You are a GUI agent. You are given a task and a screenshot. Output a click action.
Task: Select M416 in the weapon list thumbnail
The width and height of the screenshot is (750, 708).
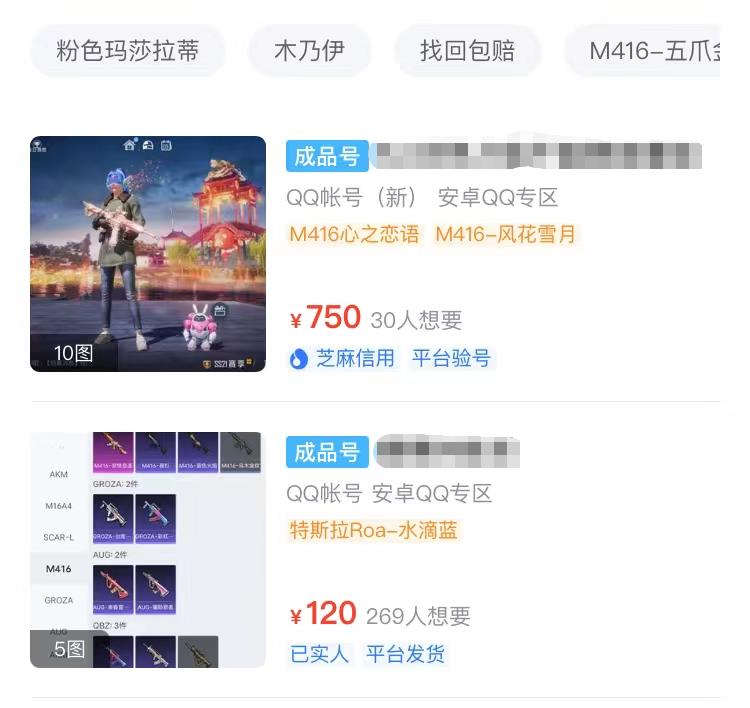pyautogui.click(x=58, y=569)
